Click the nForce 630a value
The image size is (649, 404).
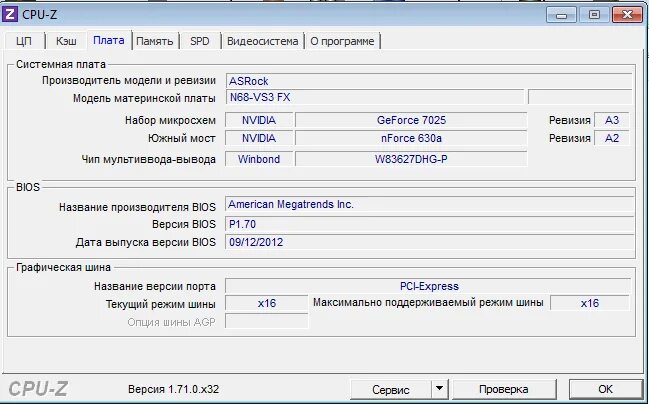[411, 138]
